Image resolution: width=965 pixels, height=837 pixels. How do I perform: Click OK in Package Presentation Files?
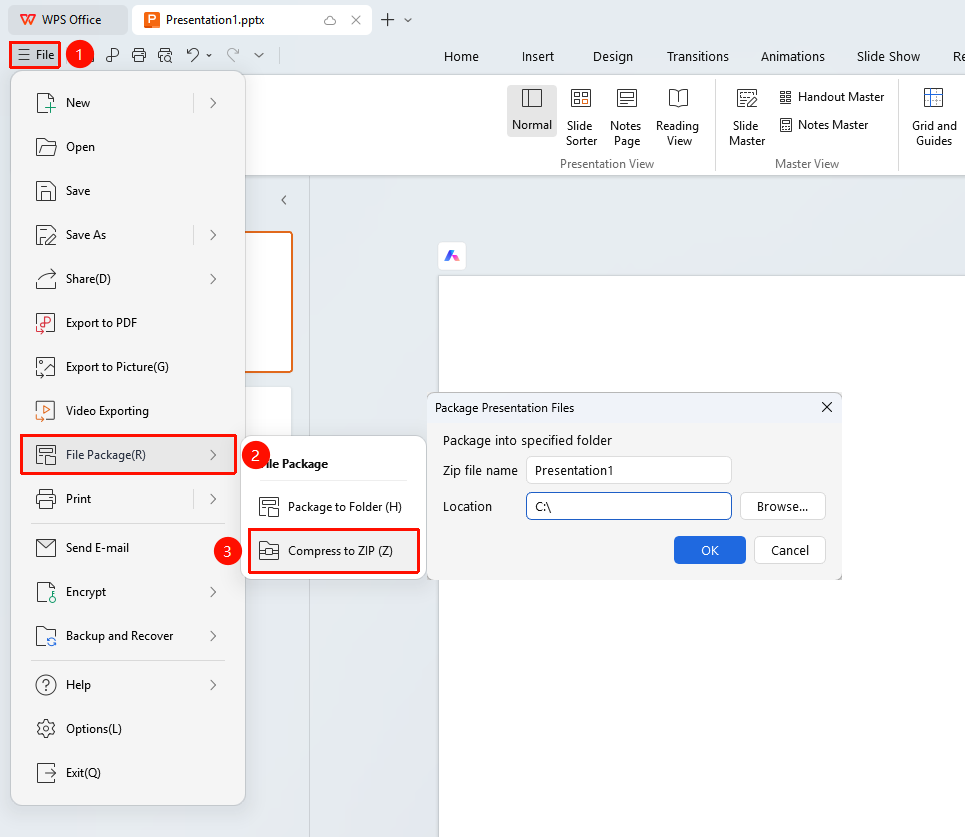point(710,550)
